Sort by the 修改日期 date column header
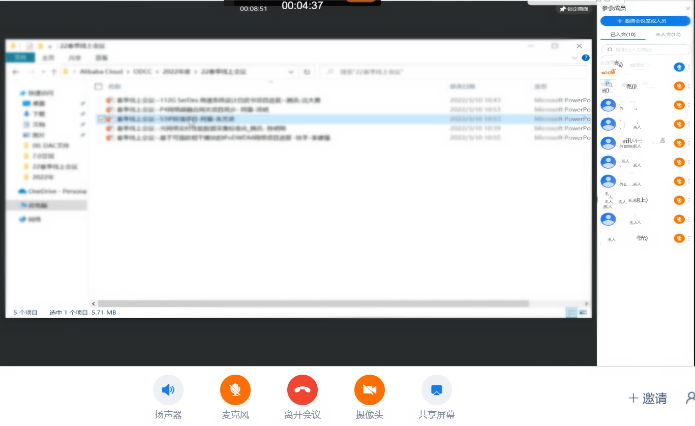695x426 pixels. coord(462,87)
